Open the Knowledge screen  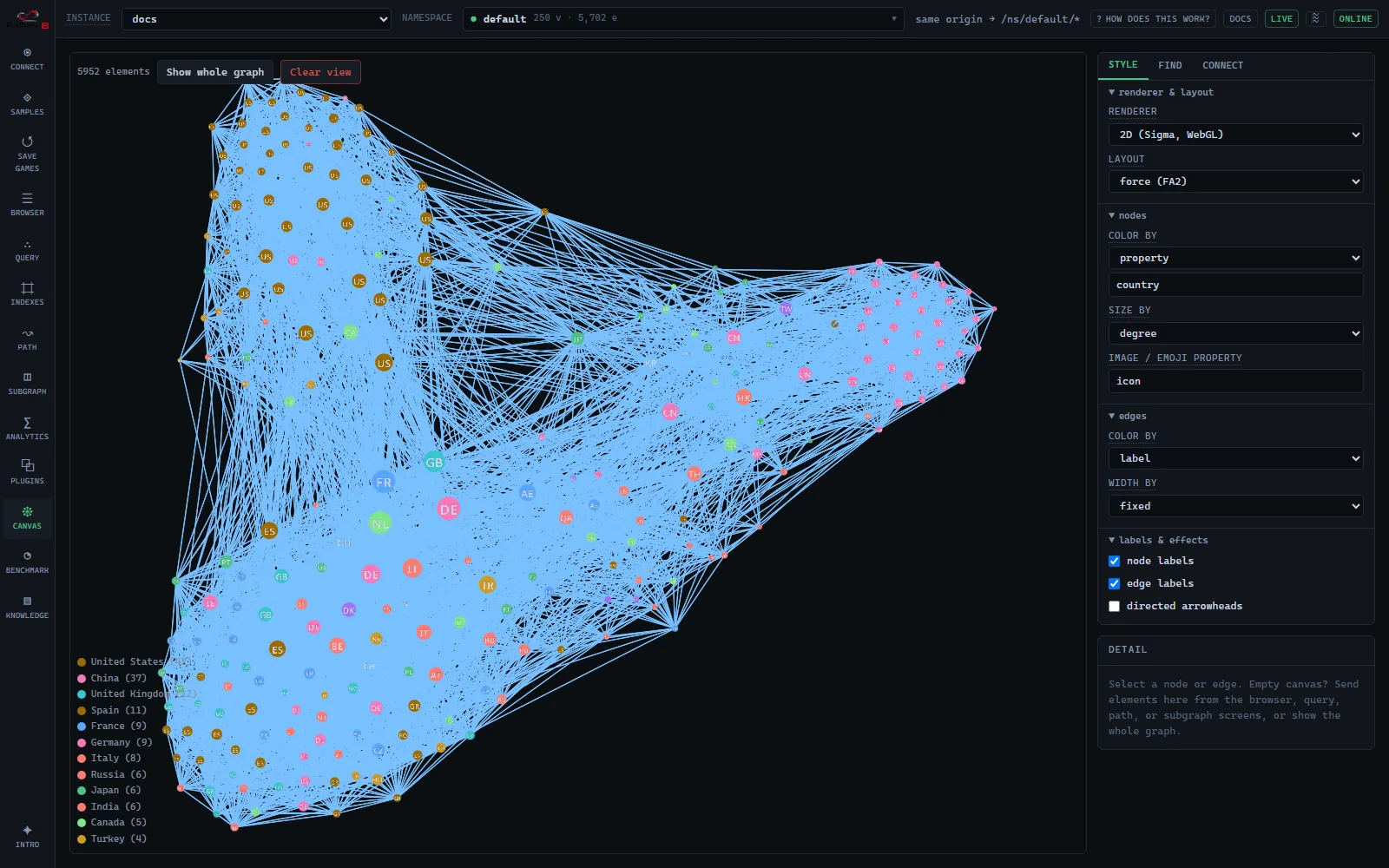point(27,608)
